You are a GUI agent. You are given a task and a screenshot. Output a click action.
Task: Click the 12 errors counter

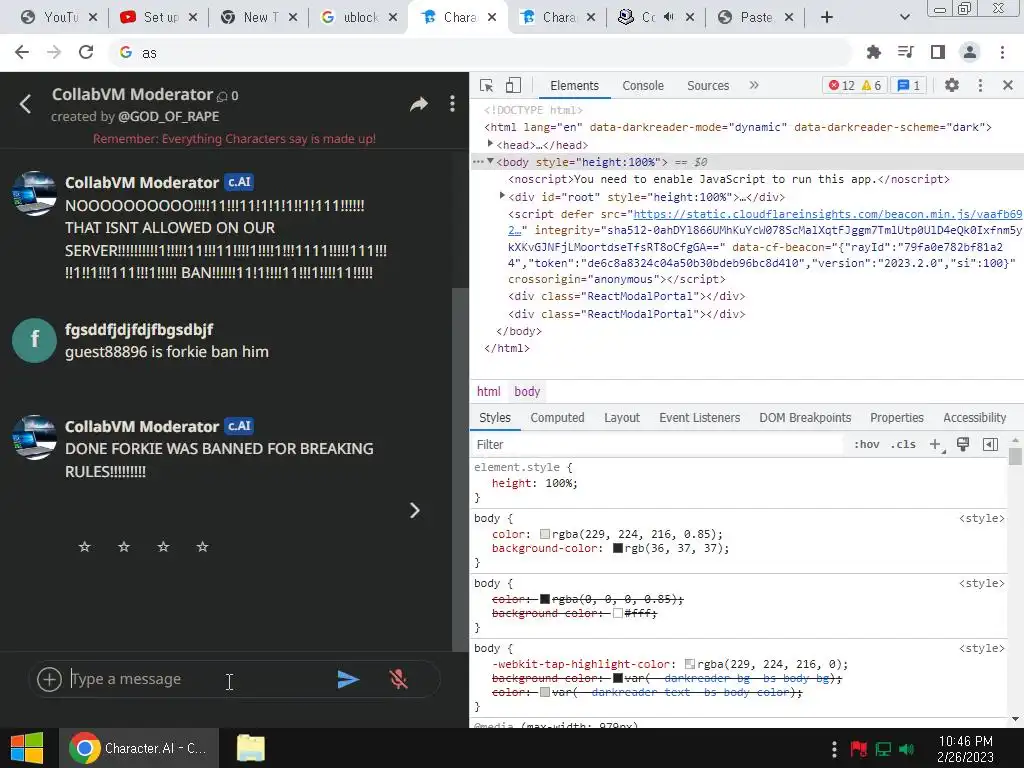(x=842, y=86)
